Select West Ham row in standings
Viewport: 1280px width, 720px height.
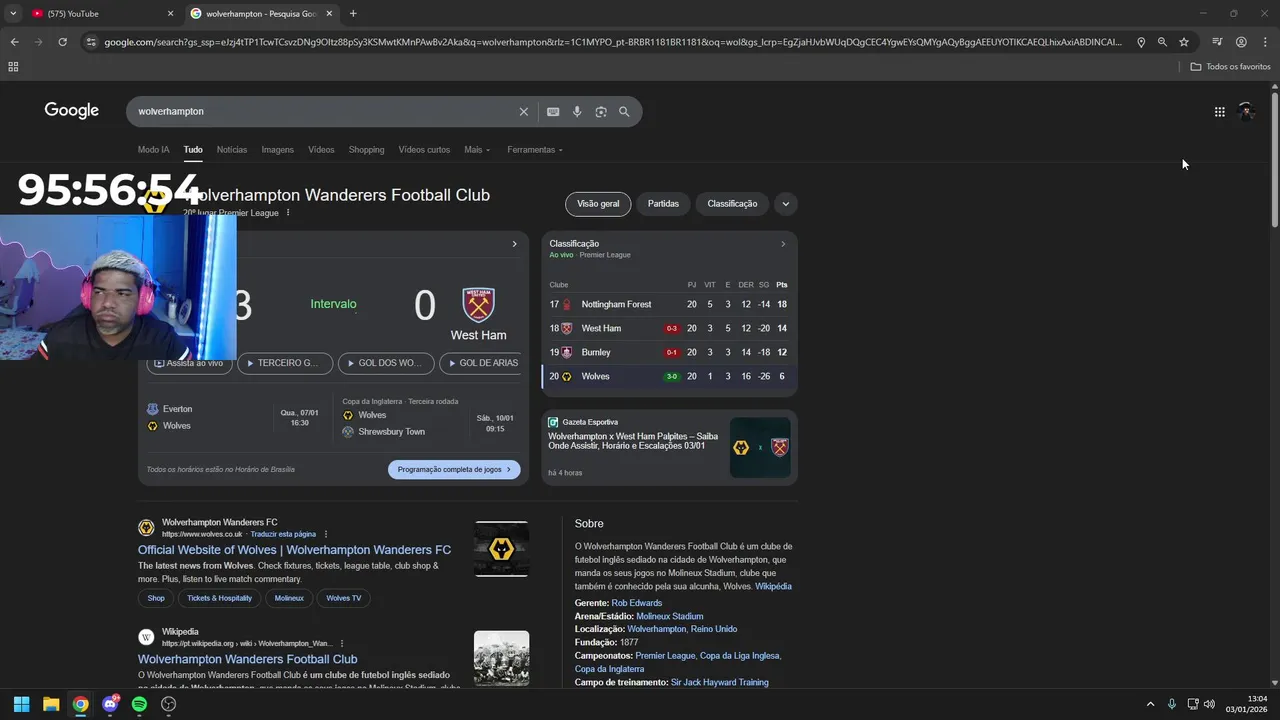(669, 328)
